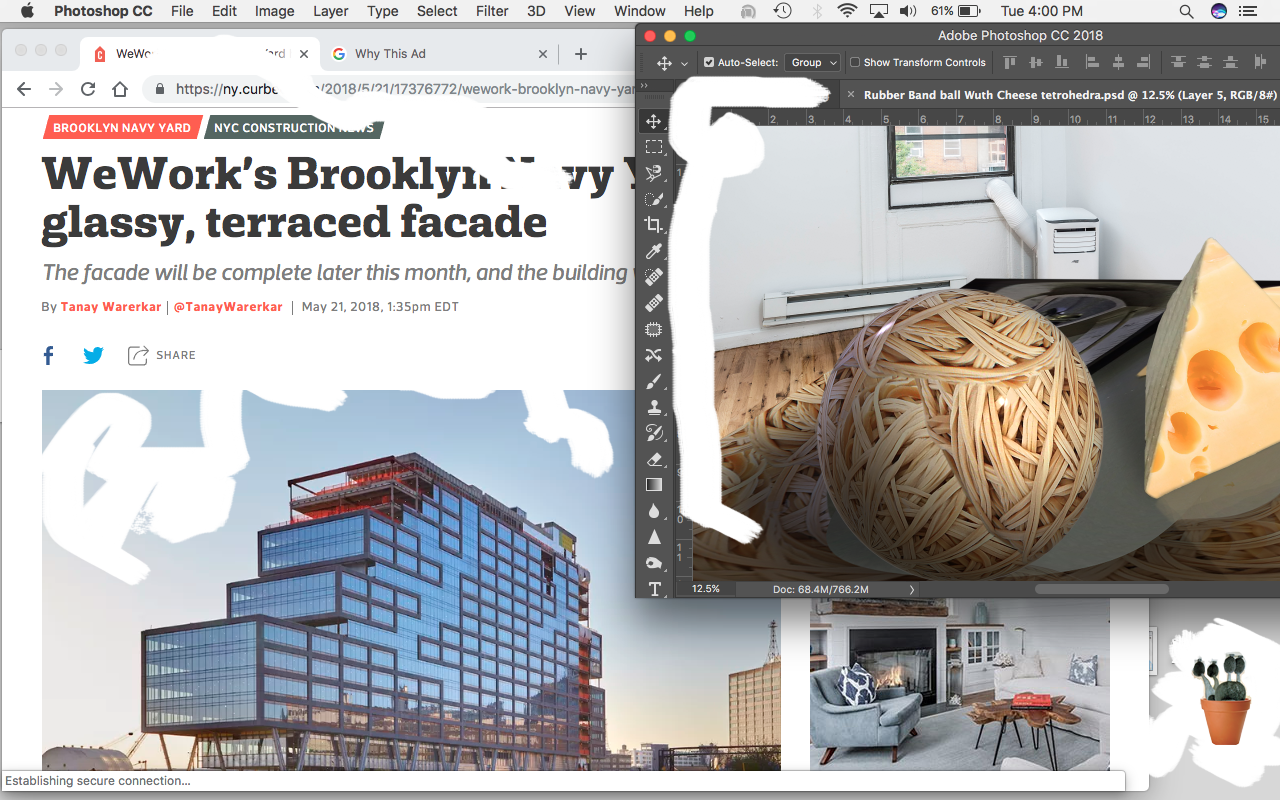Viewport: 1280px width, 800px height.
Task: Choose the Clone Stamp tool
Action: pyautogui.click(x=653, y=407)
